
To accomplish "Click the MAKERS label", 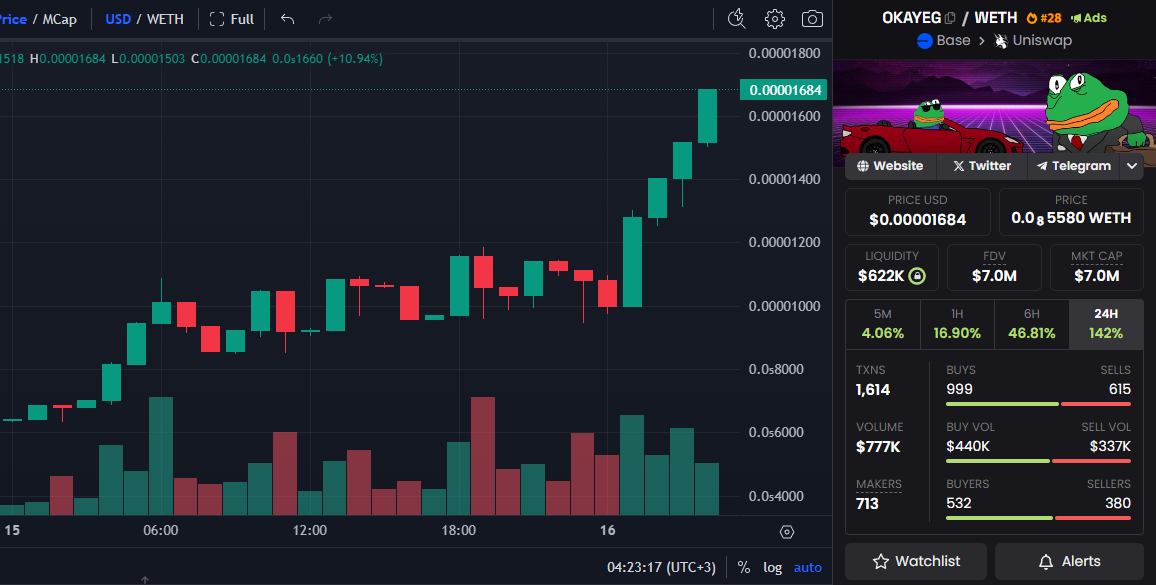I will tap(878, 485).
